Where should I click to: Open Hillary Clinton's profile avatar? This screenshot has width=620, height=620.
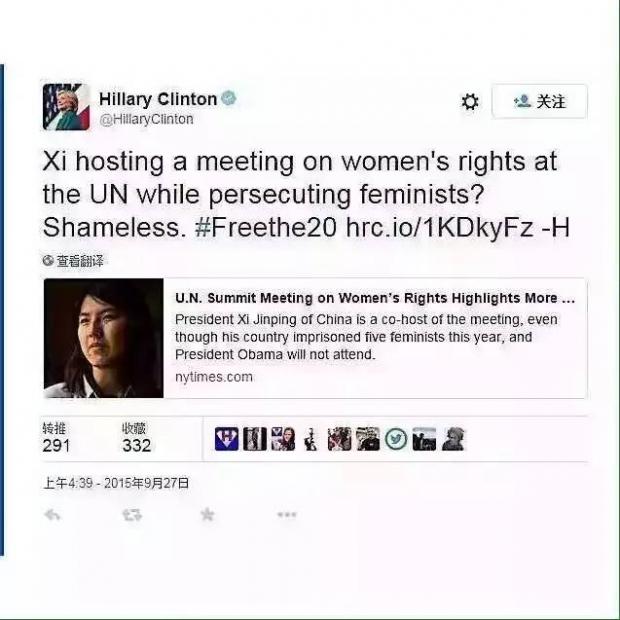click(66, 107)
